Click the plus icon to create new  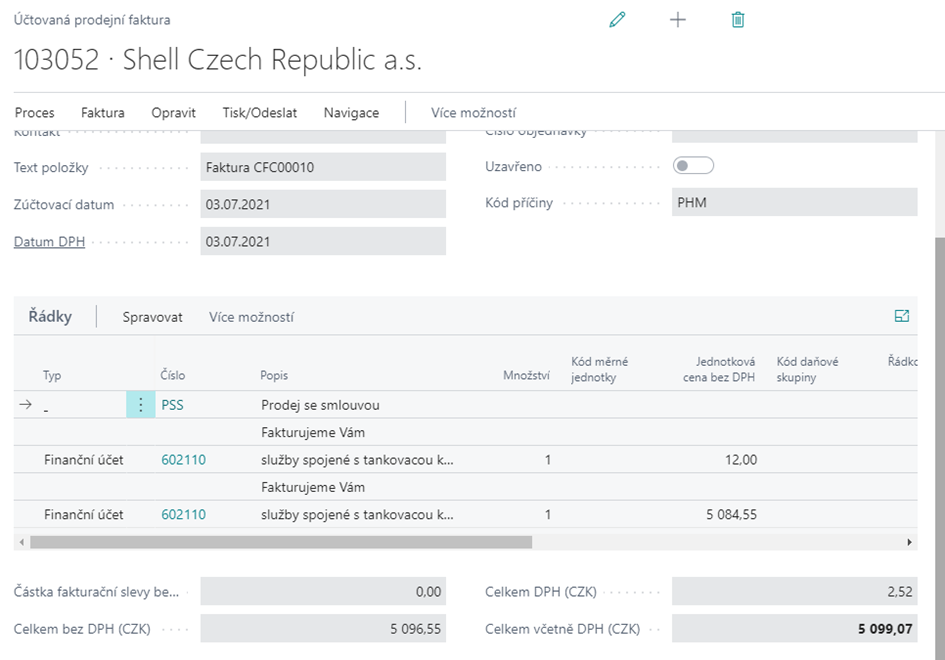678,20
